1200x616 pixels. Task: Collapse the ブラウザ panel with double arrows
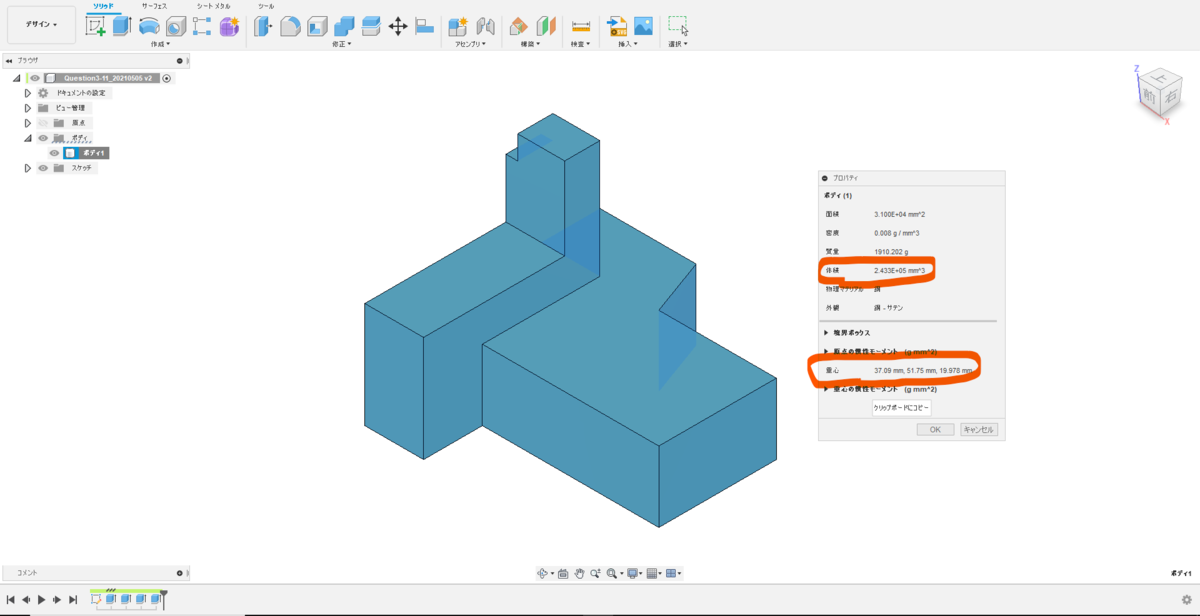click(x=9, y=61)
